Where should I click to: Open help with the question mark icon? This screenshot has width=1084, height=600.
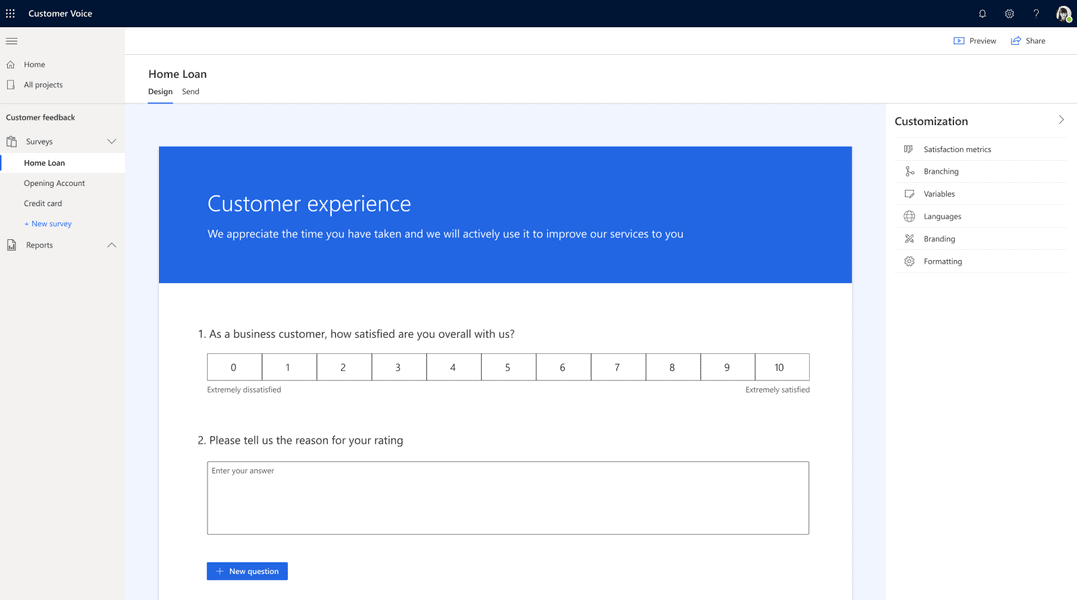pyautogui.click(x=1036, y=13)
